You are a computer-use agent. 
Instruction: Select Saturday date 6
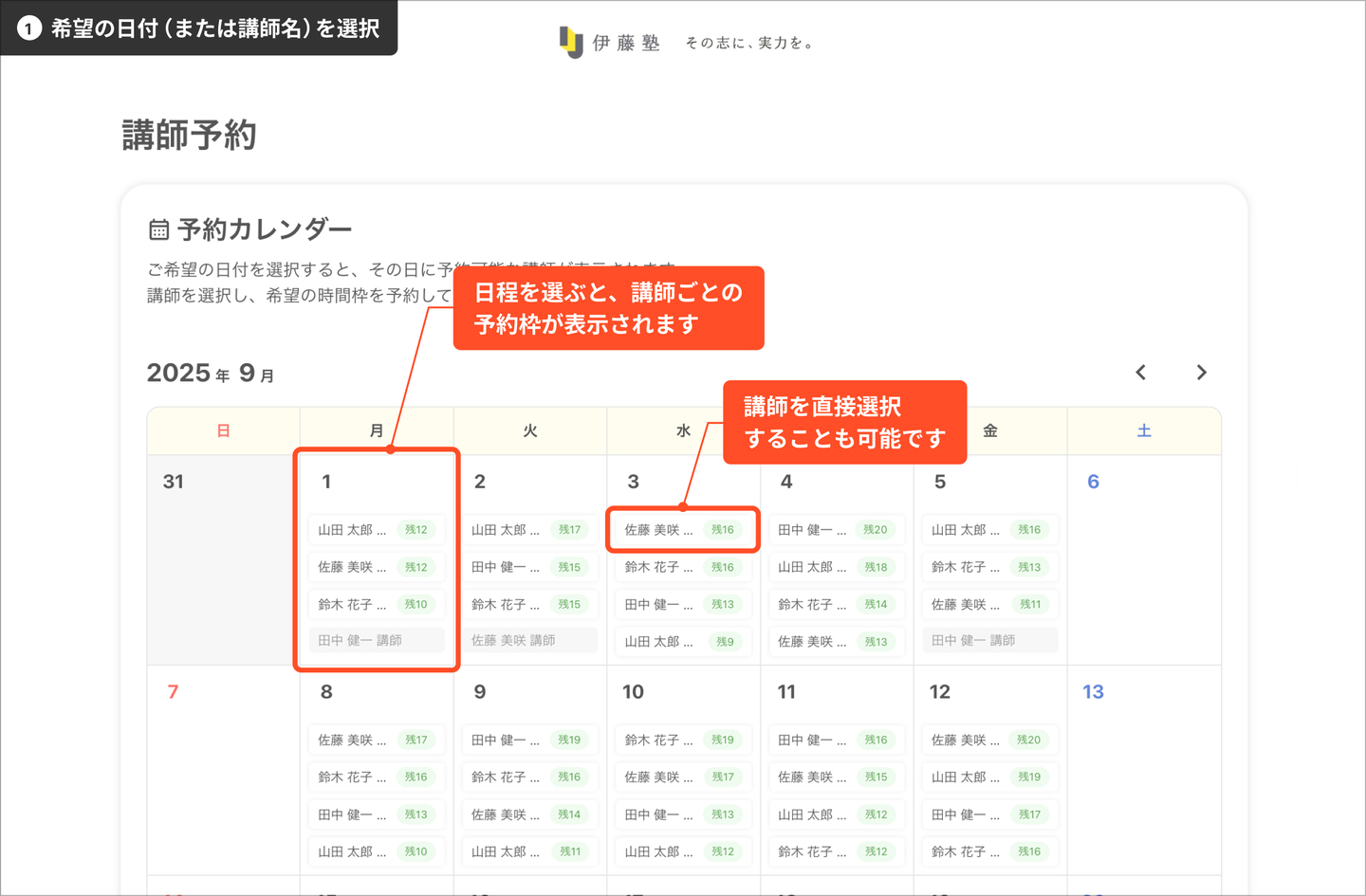tap(1093, 482)
